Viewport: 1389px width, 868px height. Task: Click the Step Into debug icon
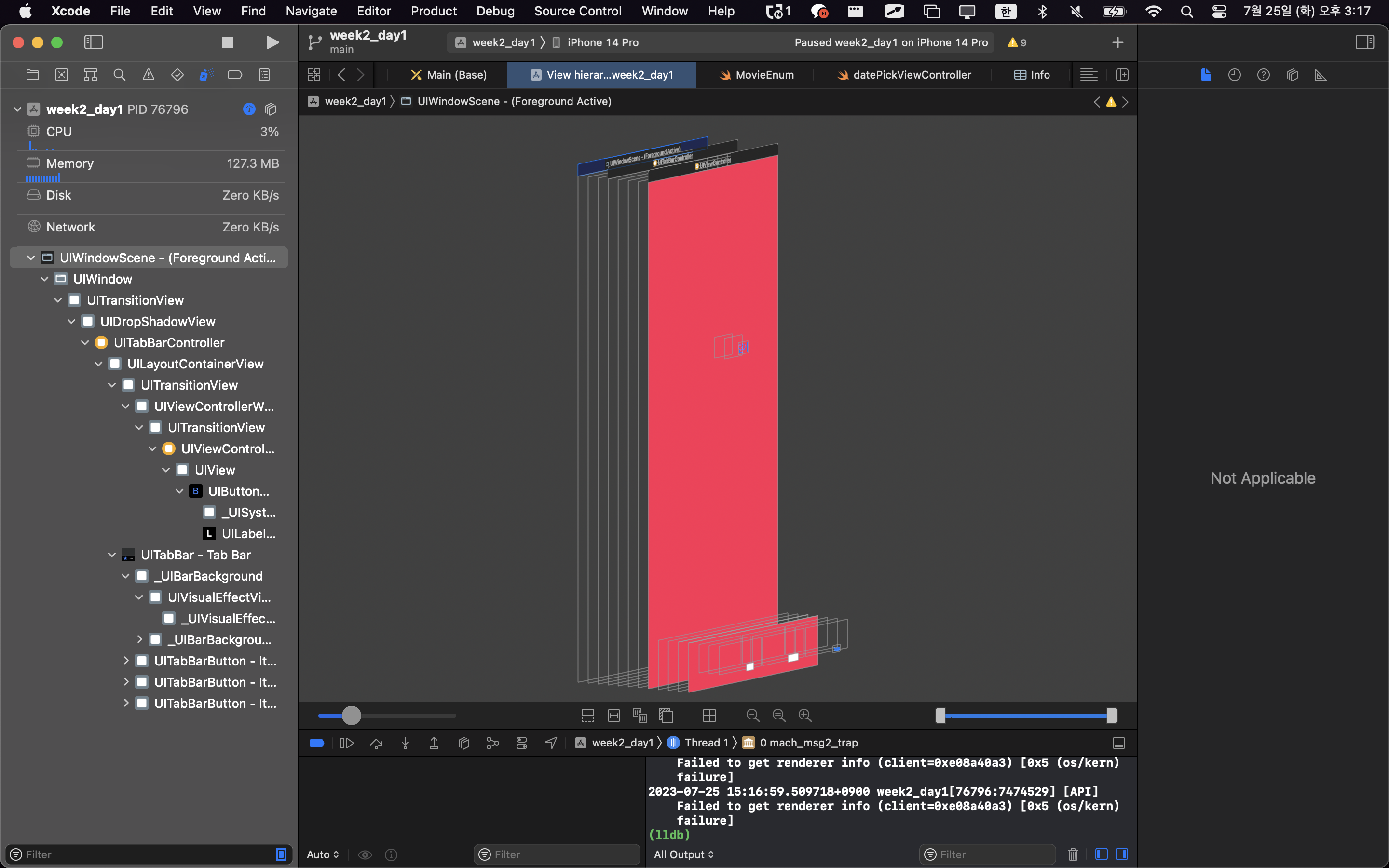(x=405, y=743)
